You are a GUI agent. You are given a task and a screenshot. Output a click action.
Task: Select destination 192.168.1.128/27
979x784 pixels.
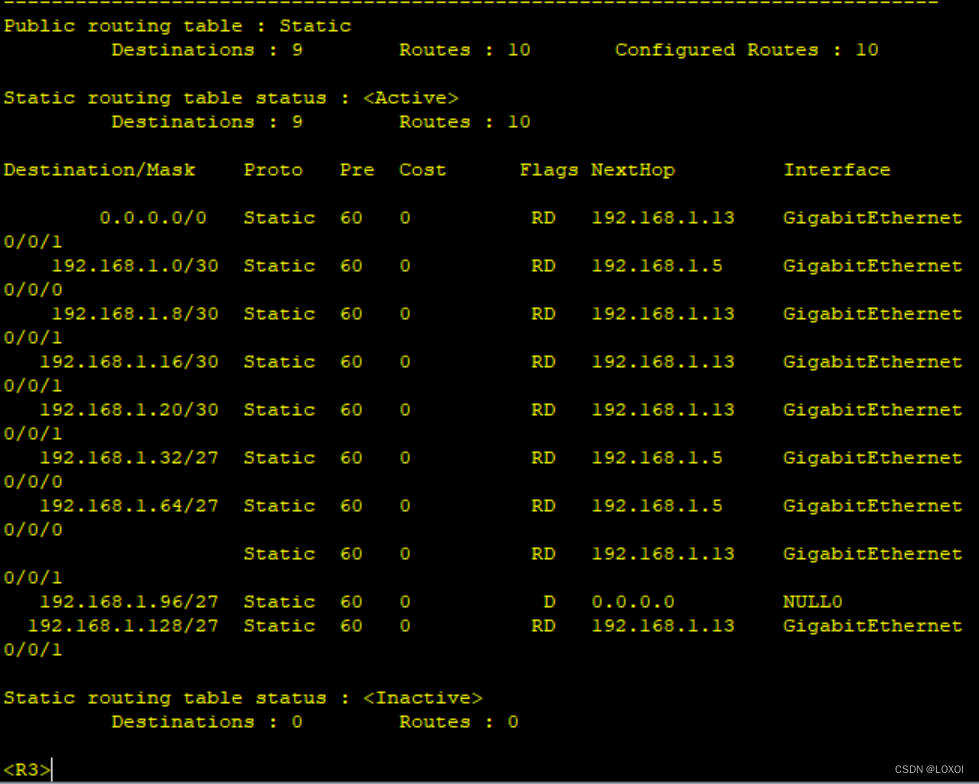(123, 626)
